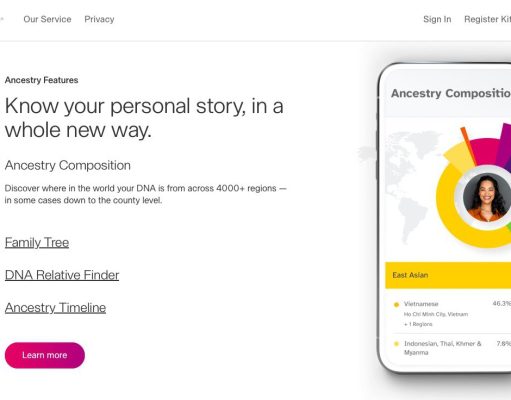Expand the DNA Relative Finder section

(x=62, y=275)
